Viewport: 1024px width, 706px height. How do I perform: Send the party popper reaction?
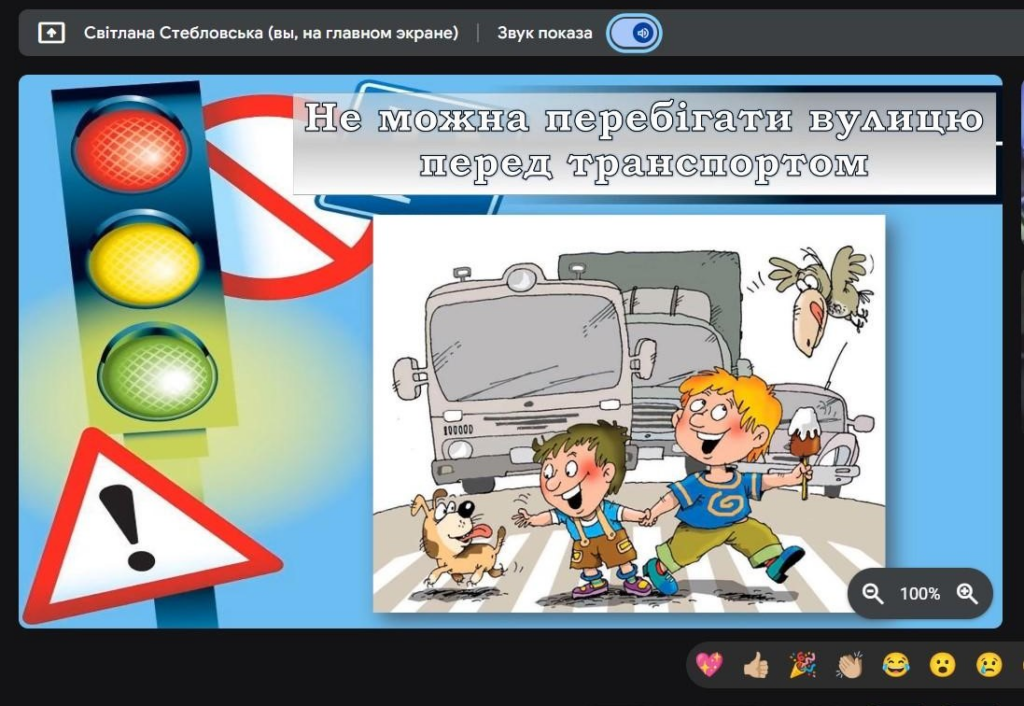(x=803, y=665)
